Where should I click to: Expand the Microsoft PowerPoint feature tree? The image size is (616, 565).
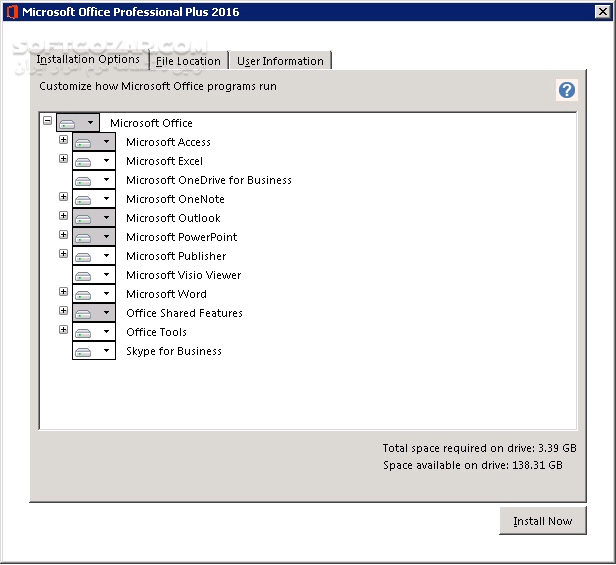[63, 235]
